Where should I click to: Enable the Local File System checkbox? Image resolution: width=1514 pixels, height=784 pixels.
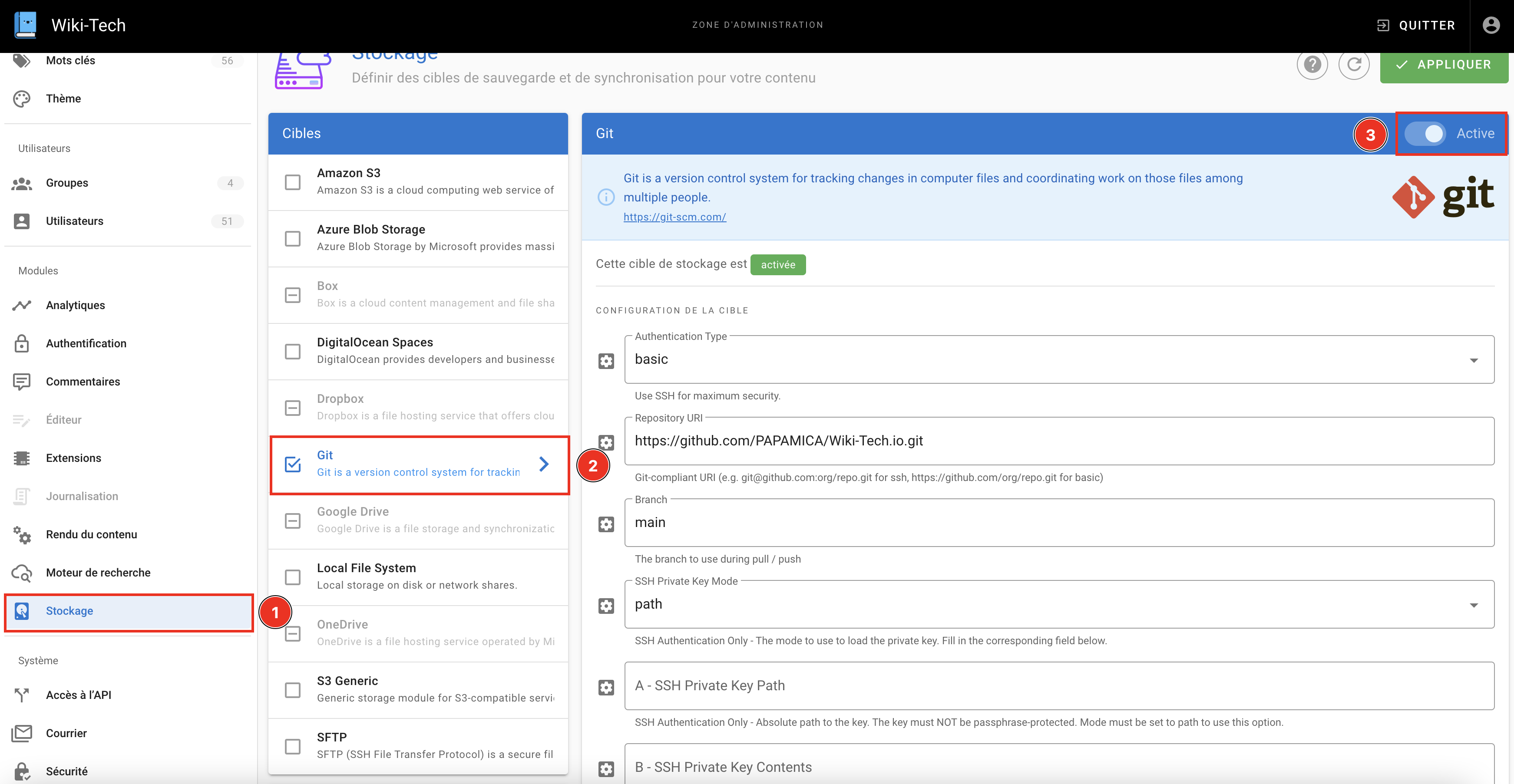[x=293, y=576]
